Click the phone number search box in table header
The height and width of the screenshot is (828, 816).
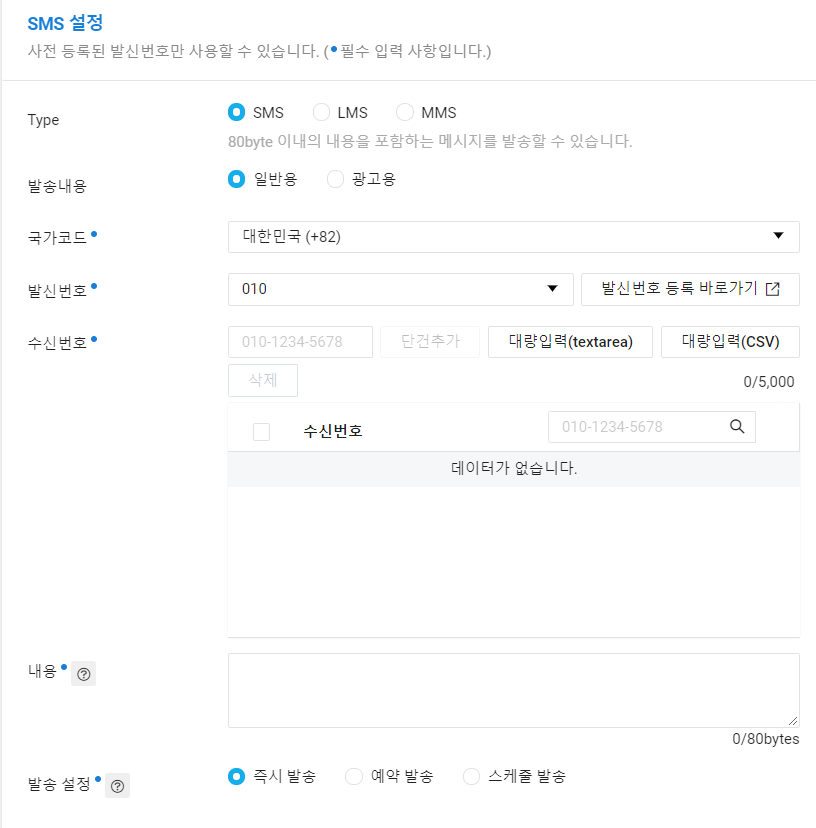click(x=640, y=426)
